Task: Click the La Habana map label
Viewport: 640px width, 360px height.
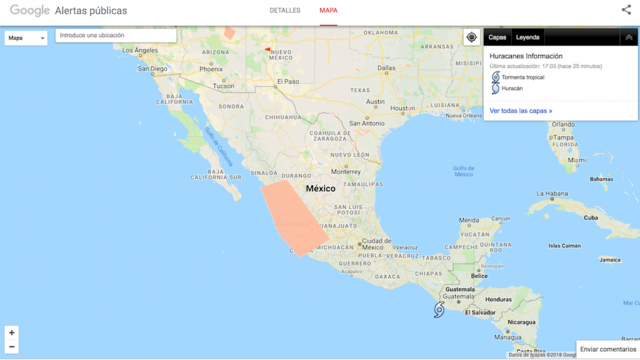Action: pyautogui.click(x=552, y=193)
